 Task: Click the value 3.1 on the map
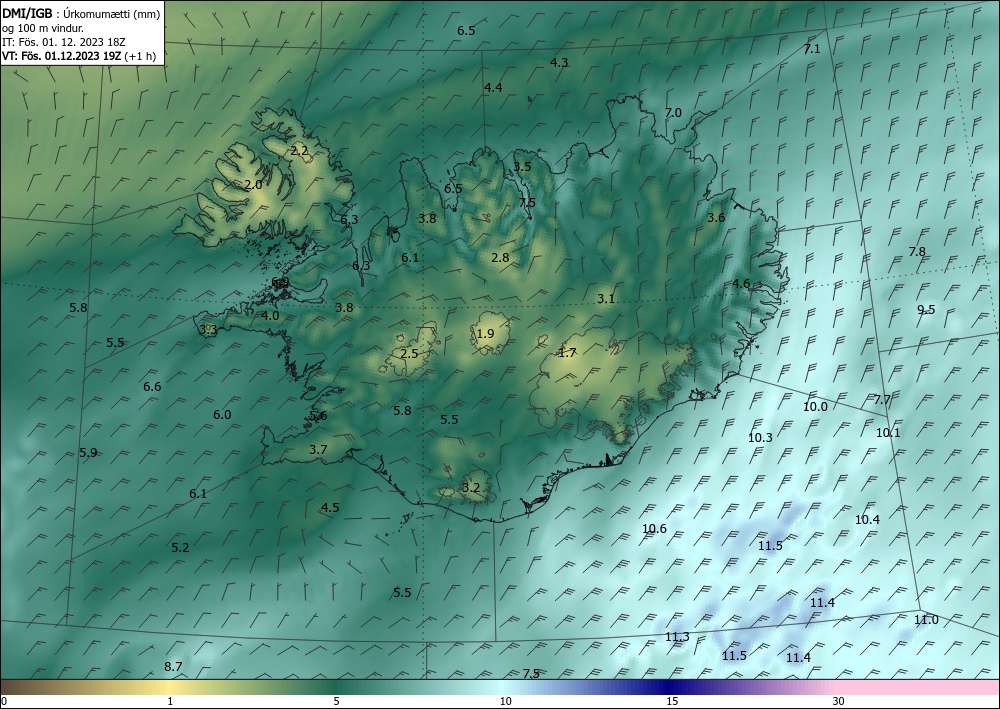pyautogui.click(x=606, y=299)
